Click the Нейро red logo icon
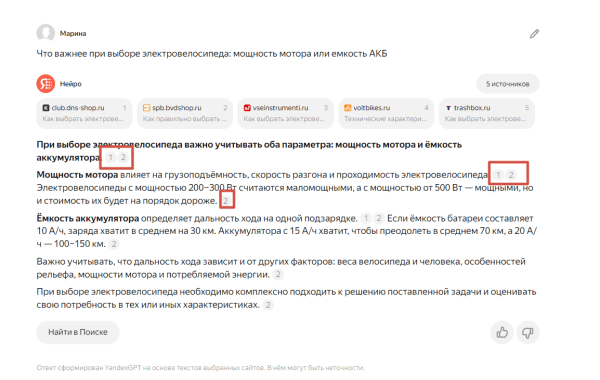Viewport: 600px width, 380px height. tap(46, 83)
